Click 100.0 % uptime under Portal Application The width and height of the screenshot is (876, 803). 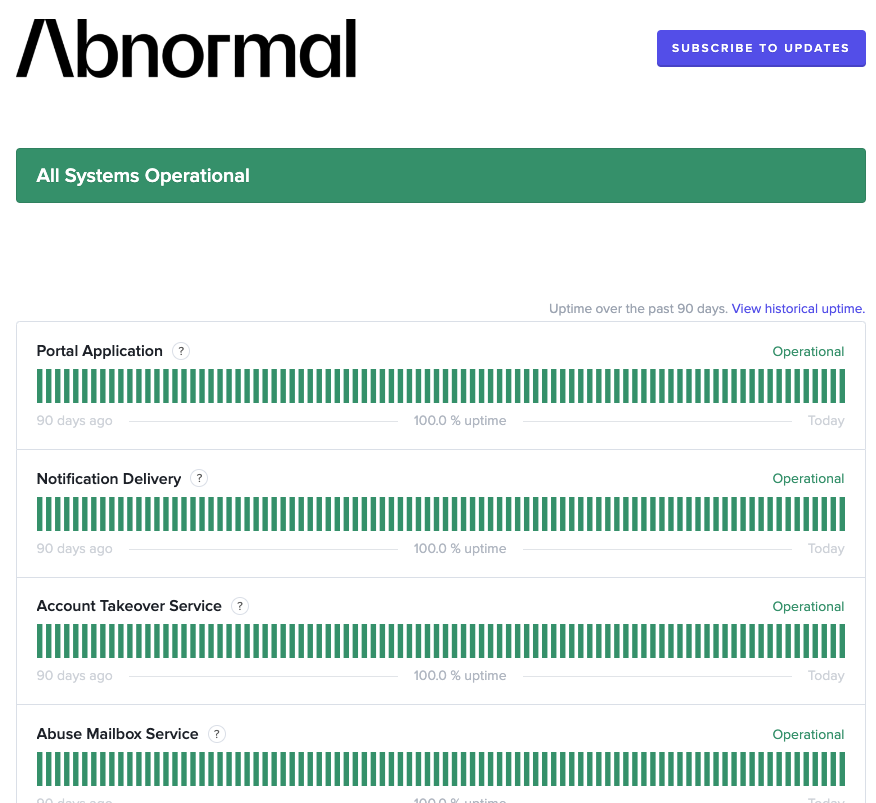(460, 421)
